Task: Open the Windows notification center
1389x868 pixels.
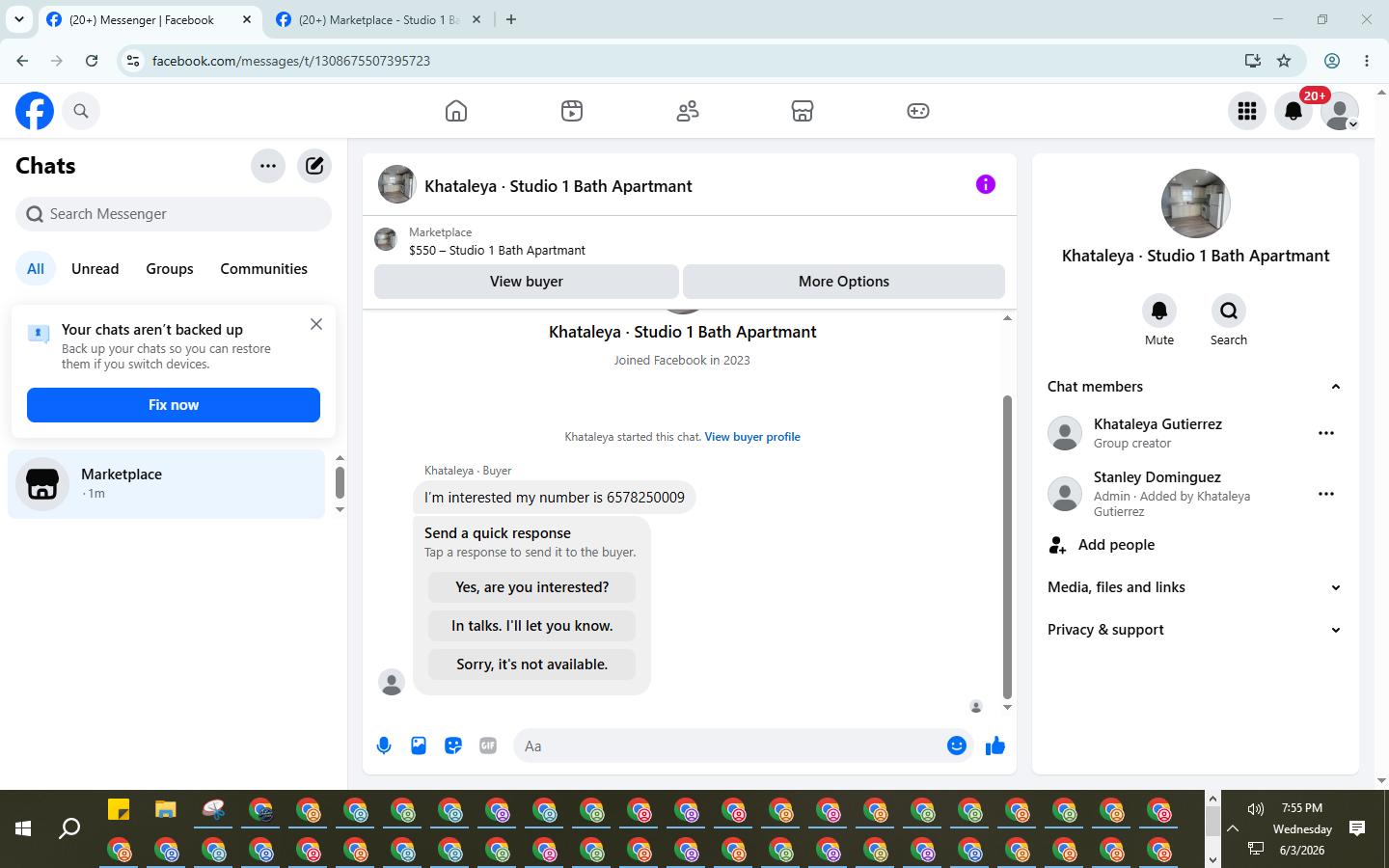Action: [x=1357, y=828]
